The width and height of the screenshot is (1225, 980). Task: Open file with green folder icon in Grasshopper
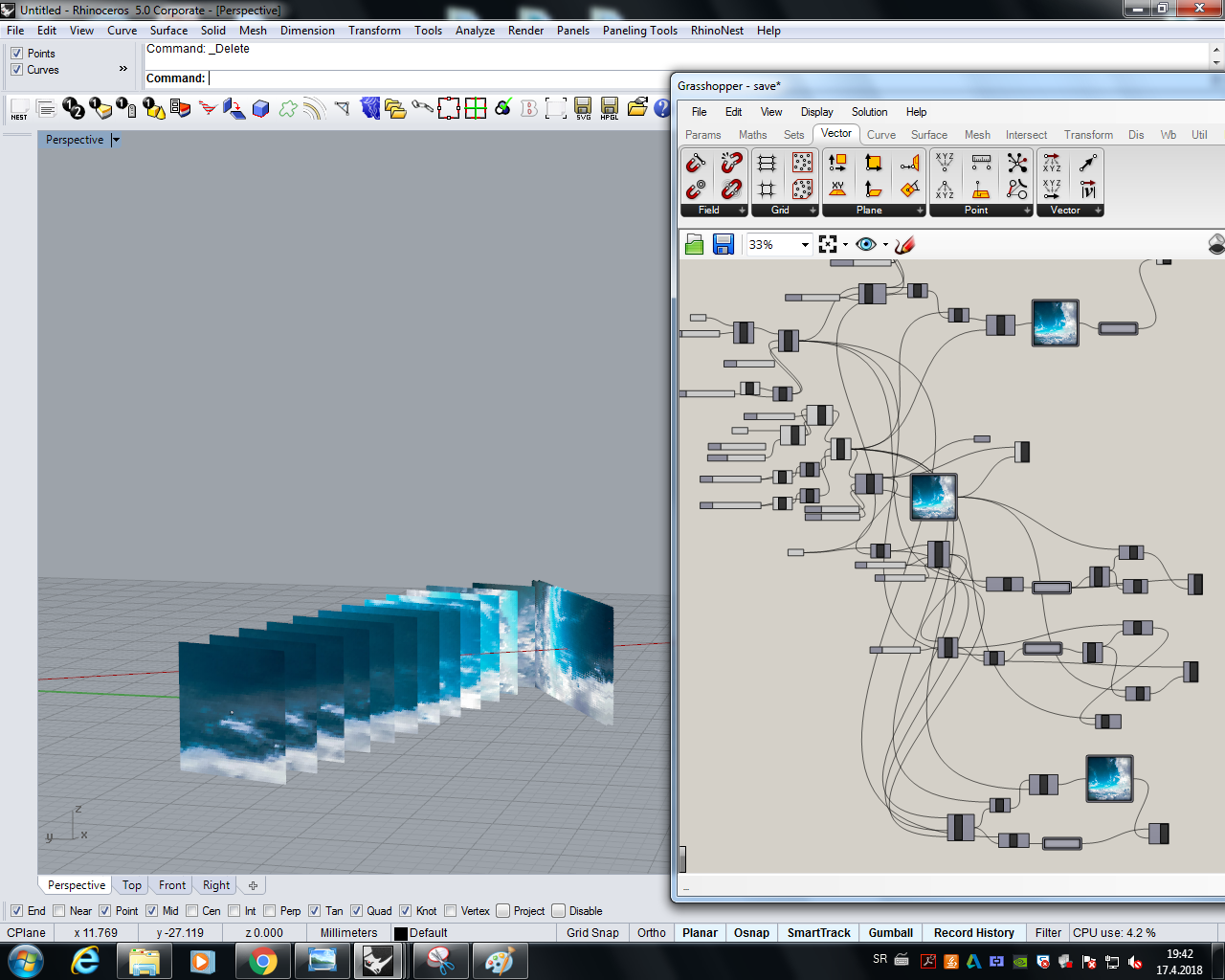click(x=695, y=244)
